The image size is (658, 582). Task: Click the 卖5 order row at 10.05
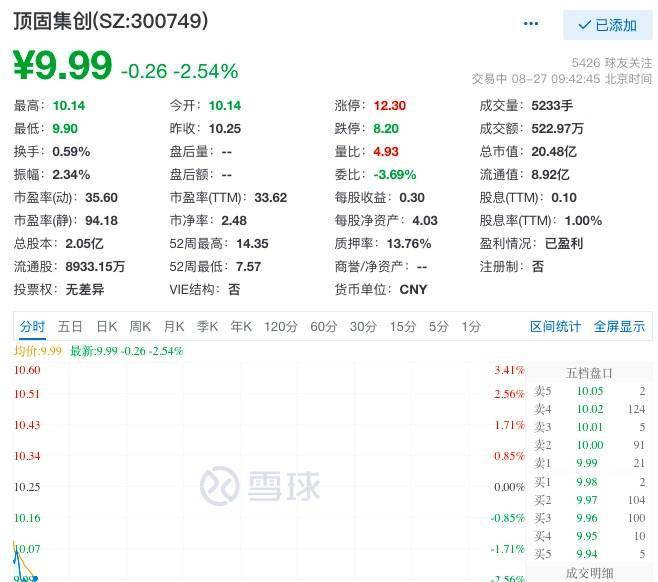pos(590,391)
